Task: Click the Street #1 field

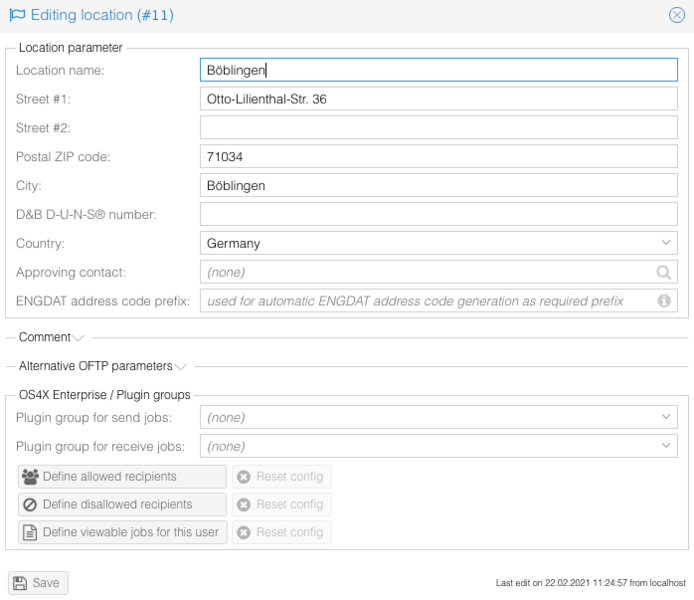Action: click(x=438, y=99)
